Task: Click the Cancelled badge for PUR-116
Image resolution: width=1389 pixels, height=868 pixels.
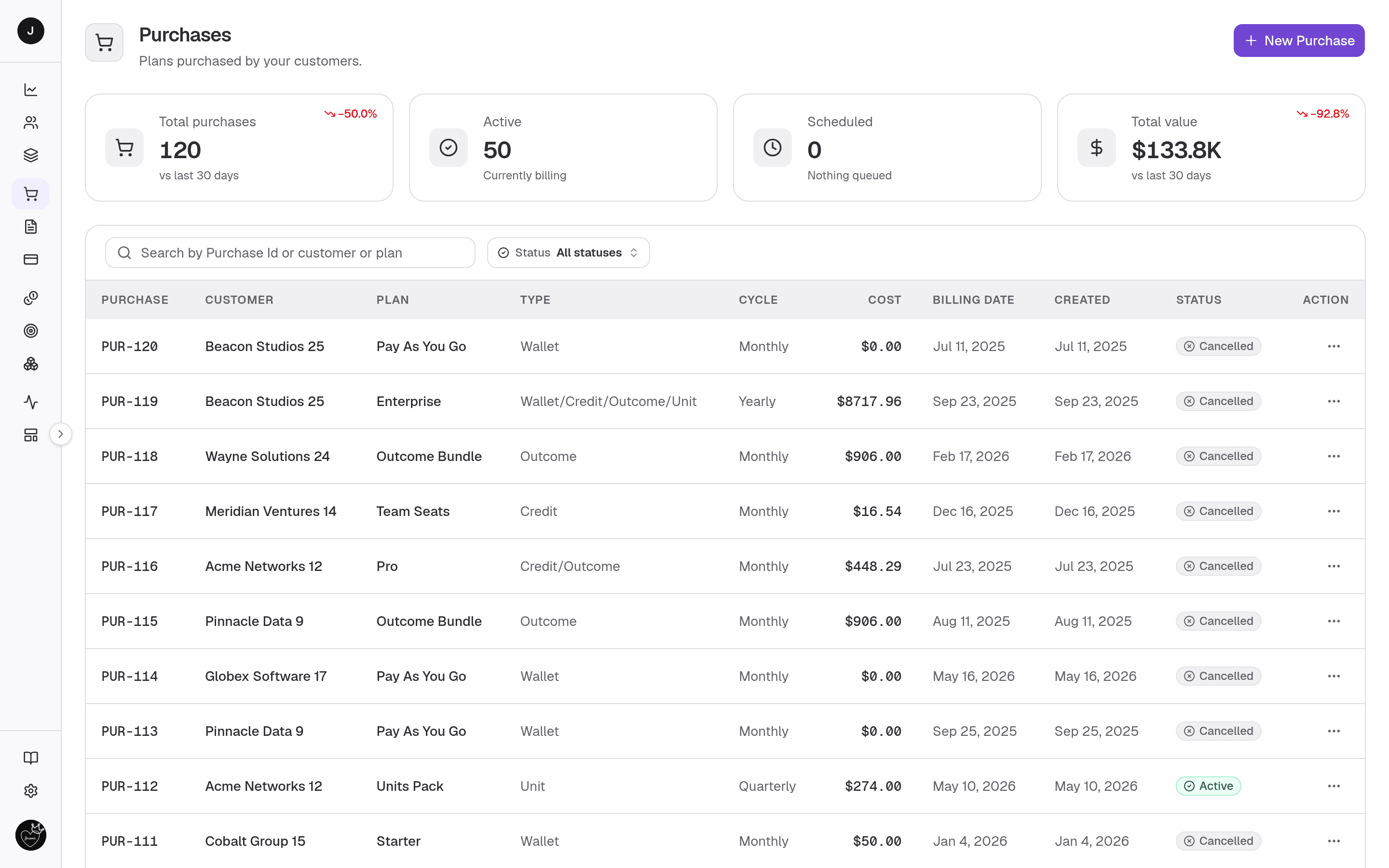Action: tap(1218, 566)
